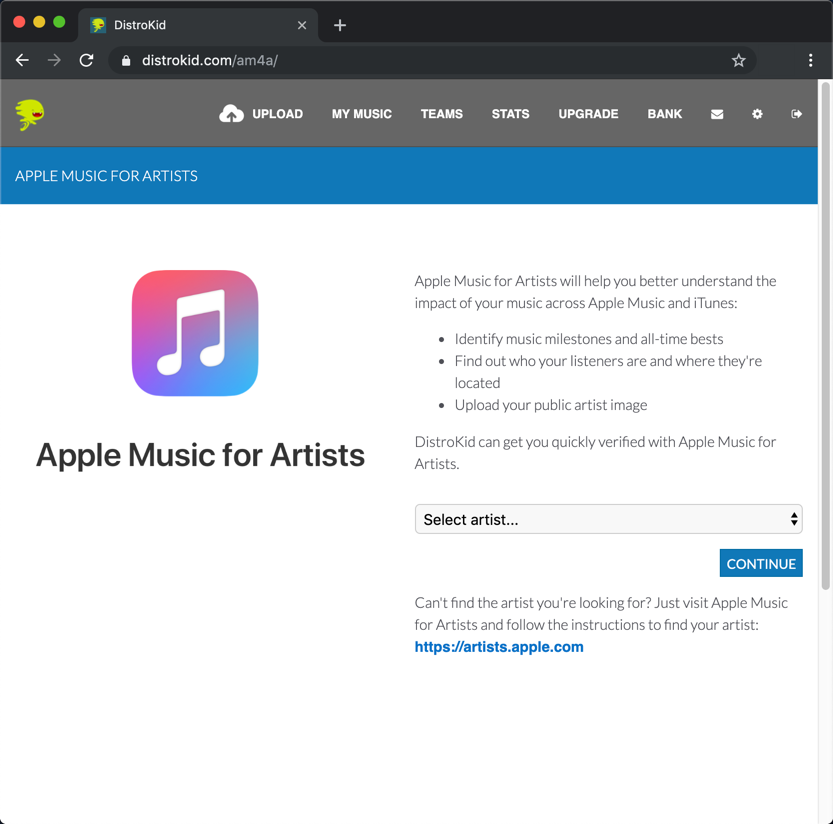Open the Select artist dropdown
This screenshot has height=824, width=833.
tap(608, 519)
